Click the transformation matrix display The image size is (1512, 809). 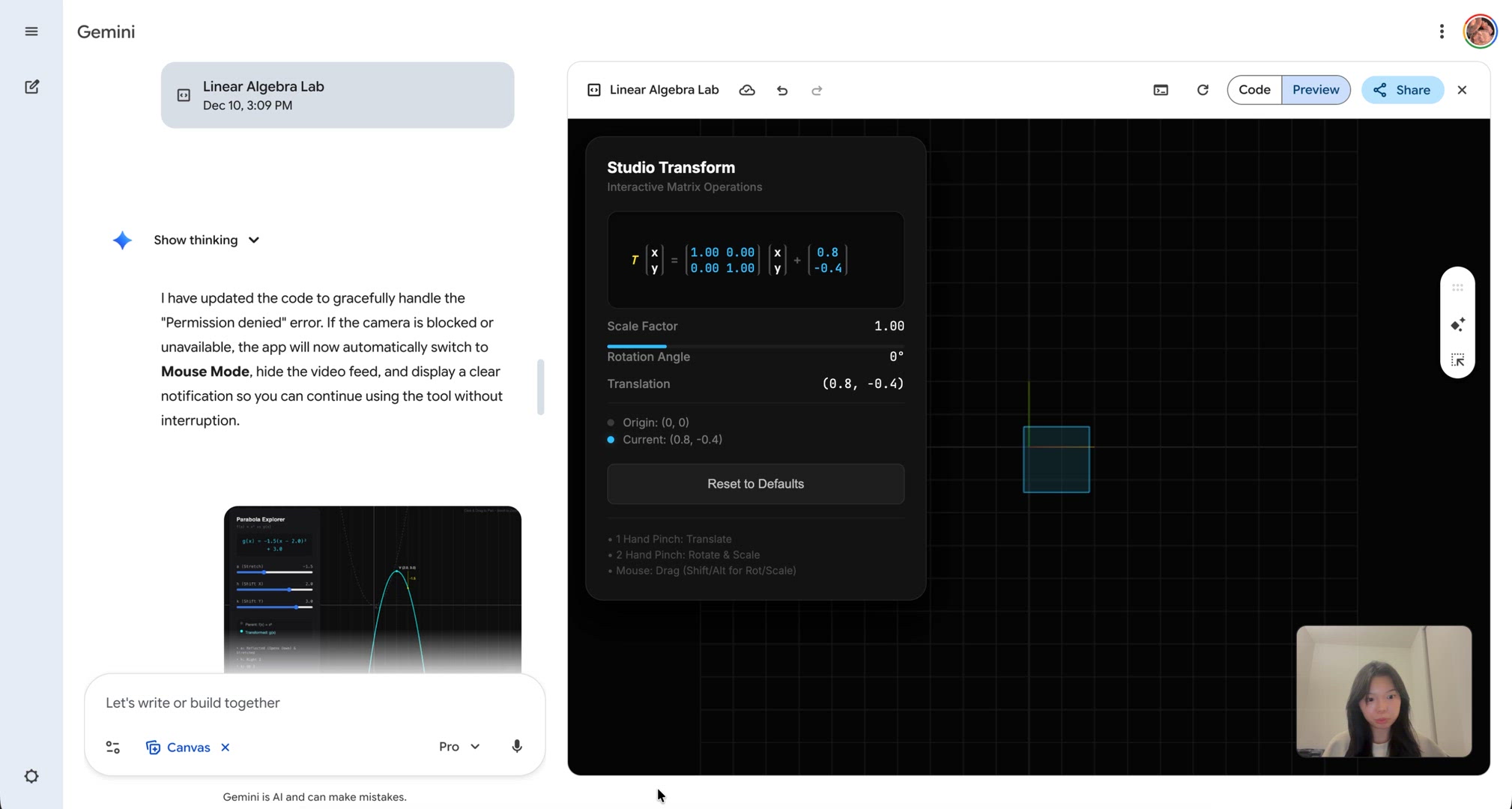[755, 260]
